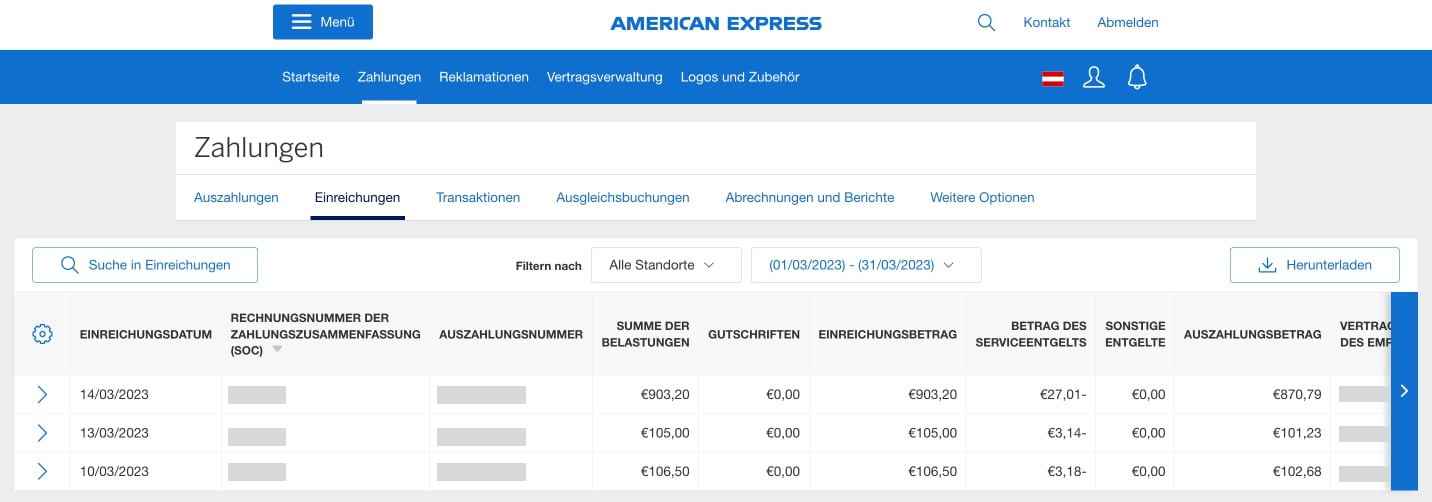
Task: Click the Abmelden logout link
Action: click(x=1128, y=22)
